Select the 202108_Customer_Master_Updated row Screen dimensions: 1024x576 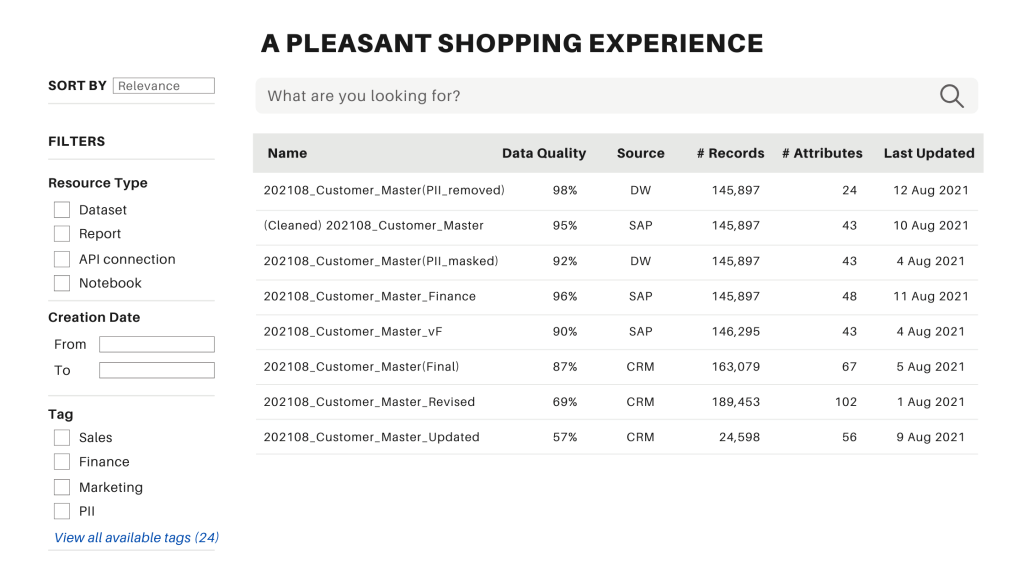point(372,437)
